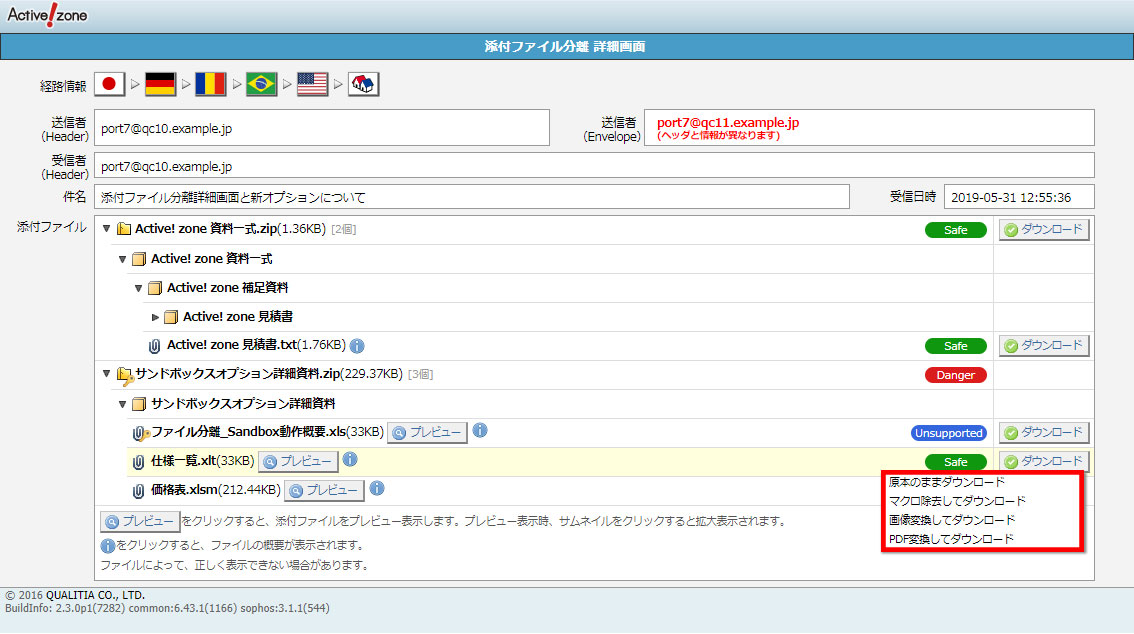
Task: Click the 件名 subject field
Action: click(x=471, y=197)
